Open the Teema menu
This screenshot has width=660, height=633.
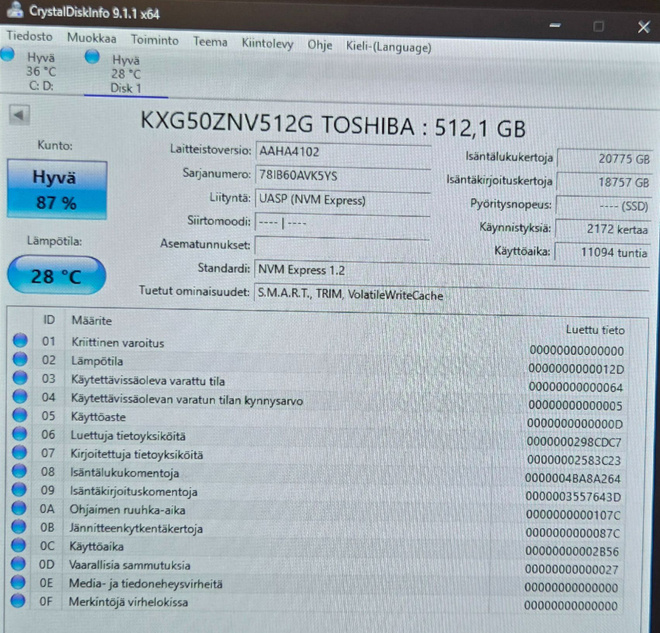point(210,42)
